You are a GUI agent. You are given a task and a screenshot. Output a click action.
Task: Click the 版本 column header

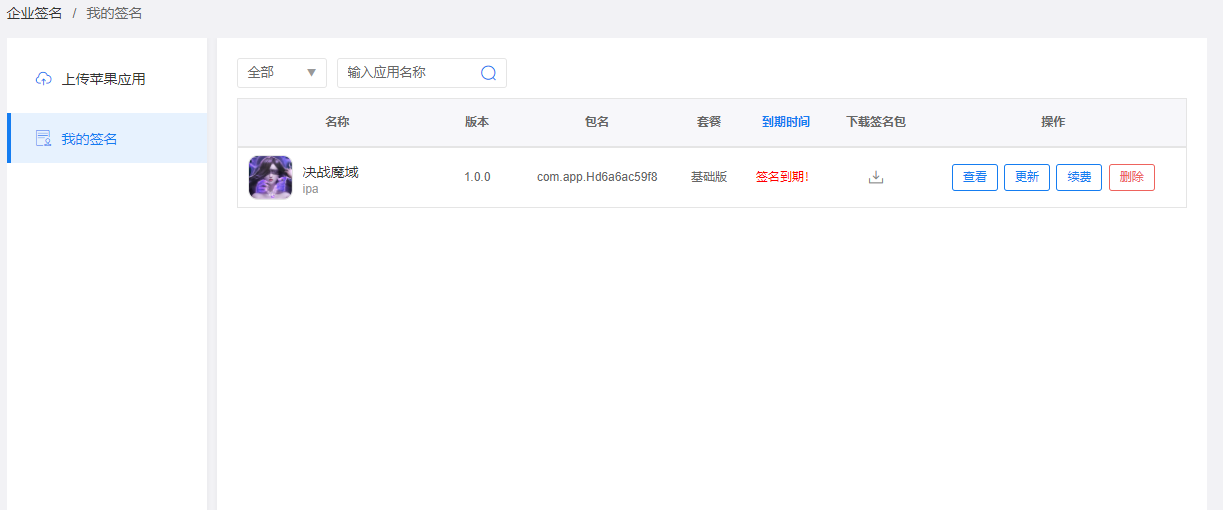pos(477,122)
